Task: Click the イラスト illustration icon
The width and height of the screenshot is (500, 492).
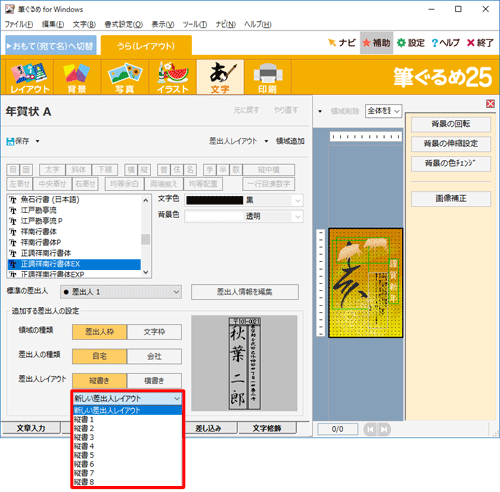Action: click(173, 72)
